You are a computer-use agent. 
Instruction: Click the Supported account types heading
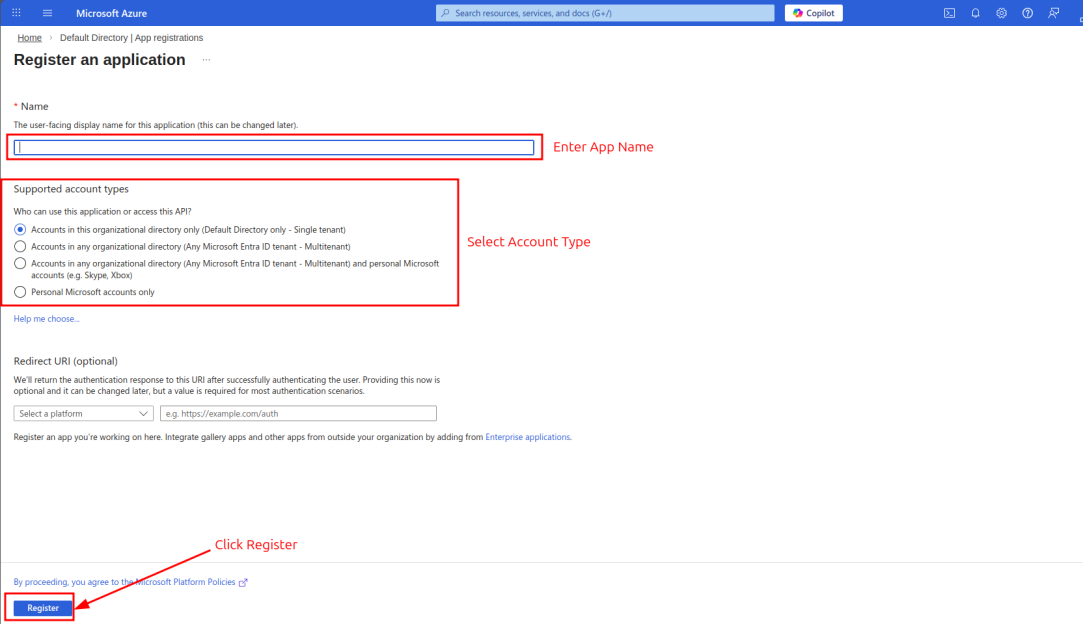pos(71,189)
